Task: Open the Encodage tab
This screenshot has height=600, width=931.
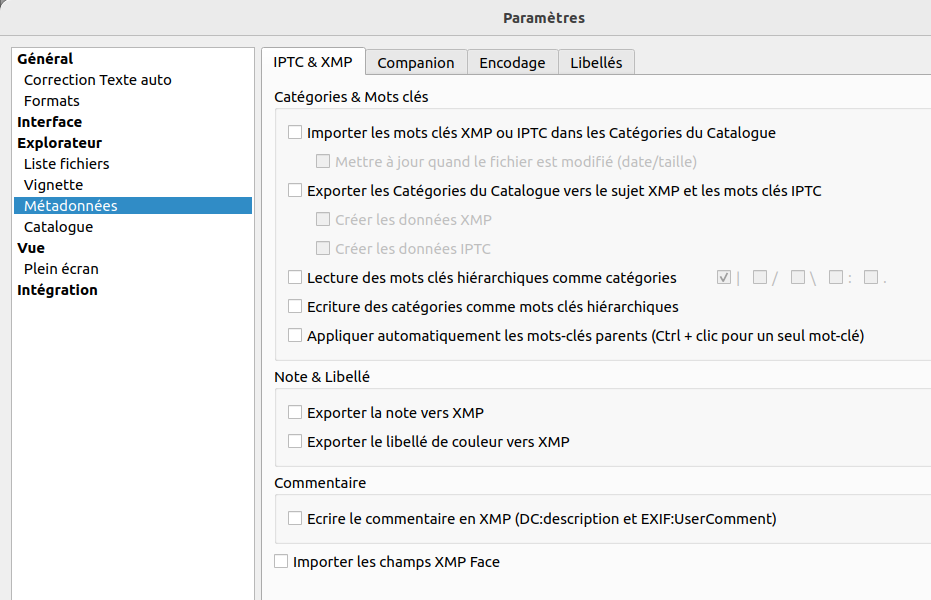Action: (x=512, y=62)
